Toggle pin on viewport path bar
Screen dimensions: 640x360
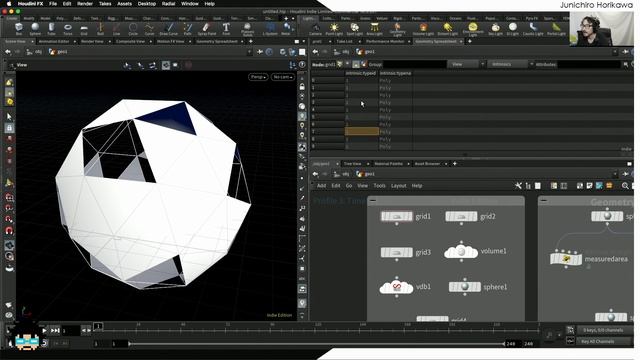(x=260, y=52)
